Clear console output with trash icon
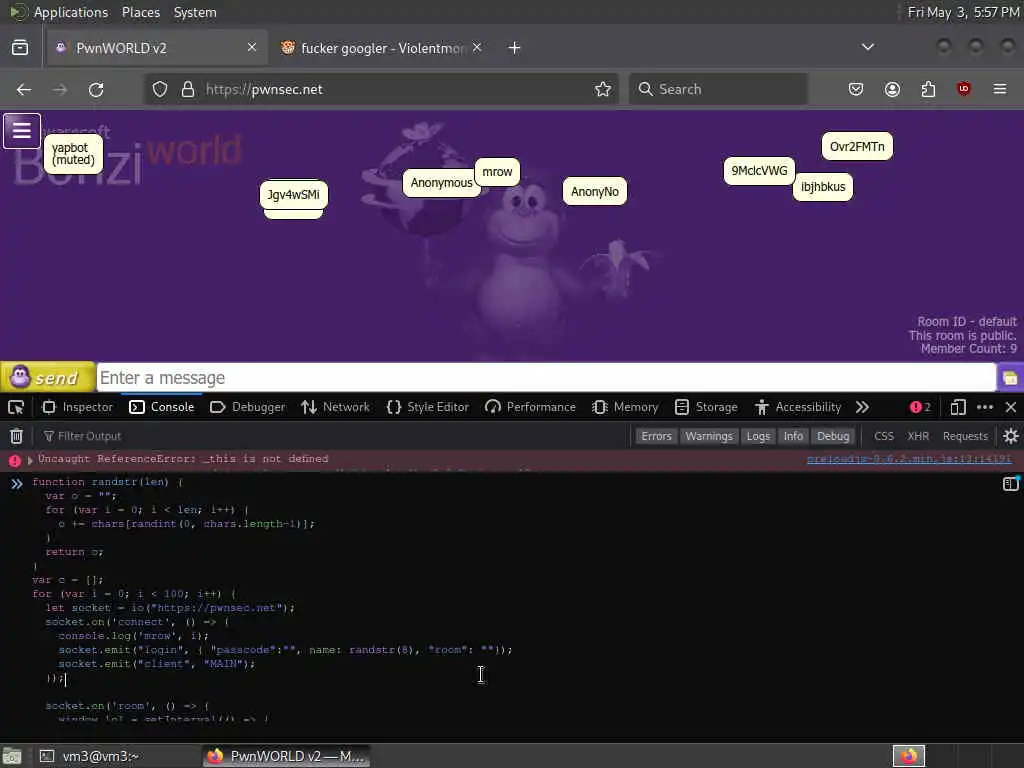The width and height of the screenshot is (1024, 768). [16, 436]
